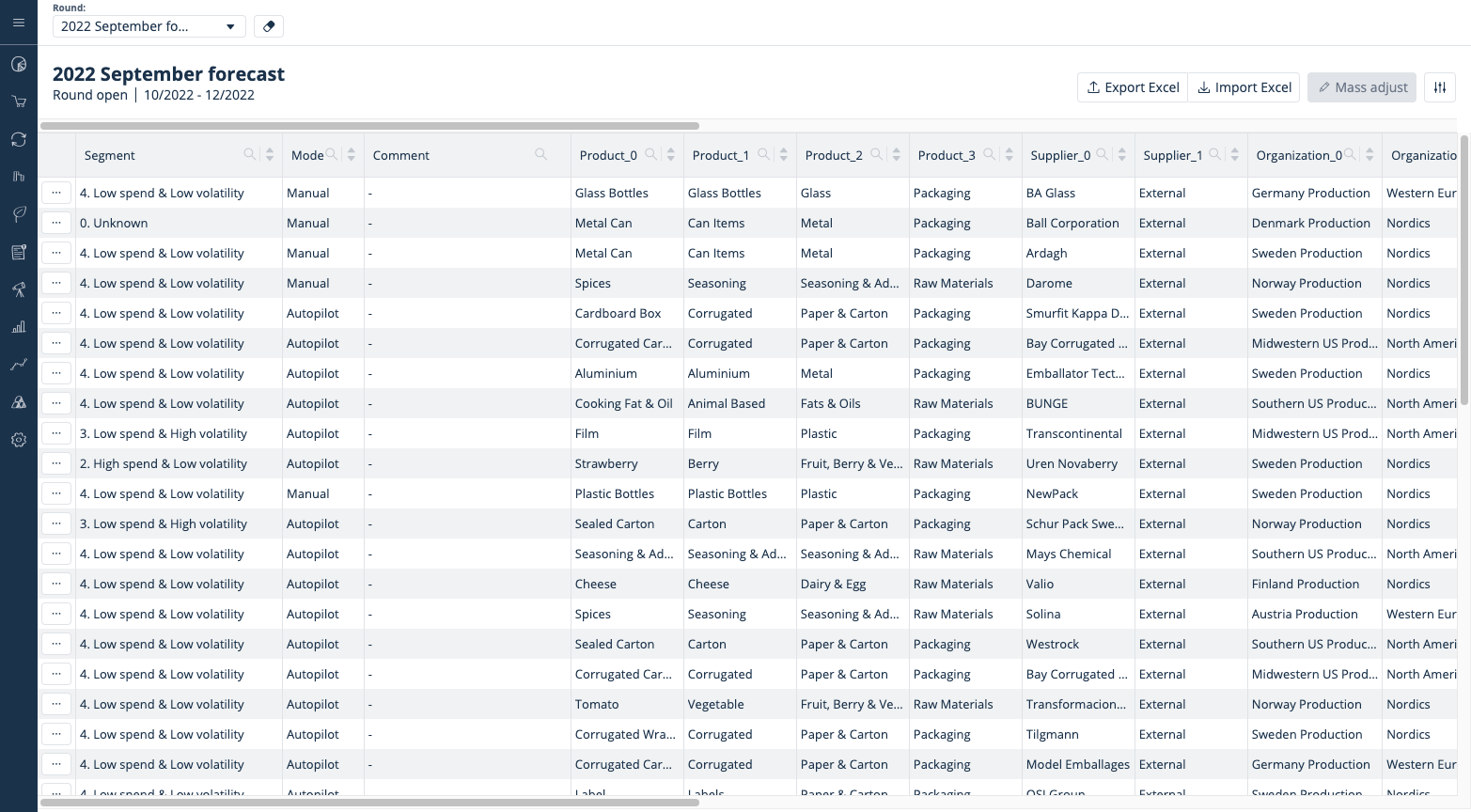Open the row menu for the first table row

point(56,193)
